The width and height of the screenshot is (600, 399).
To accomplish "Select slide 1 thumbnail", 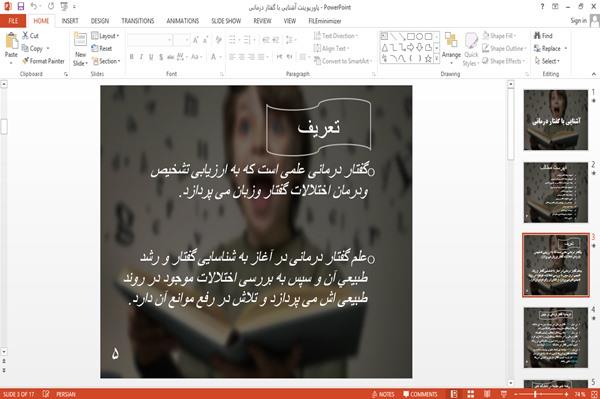I will click(x=556, y=120).
